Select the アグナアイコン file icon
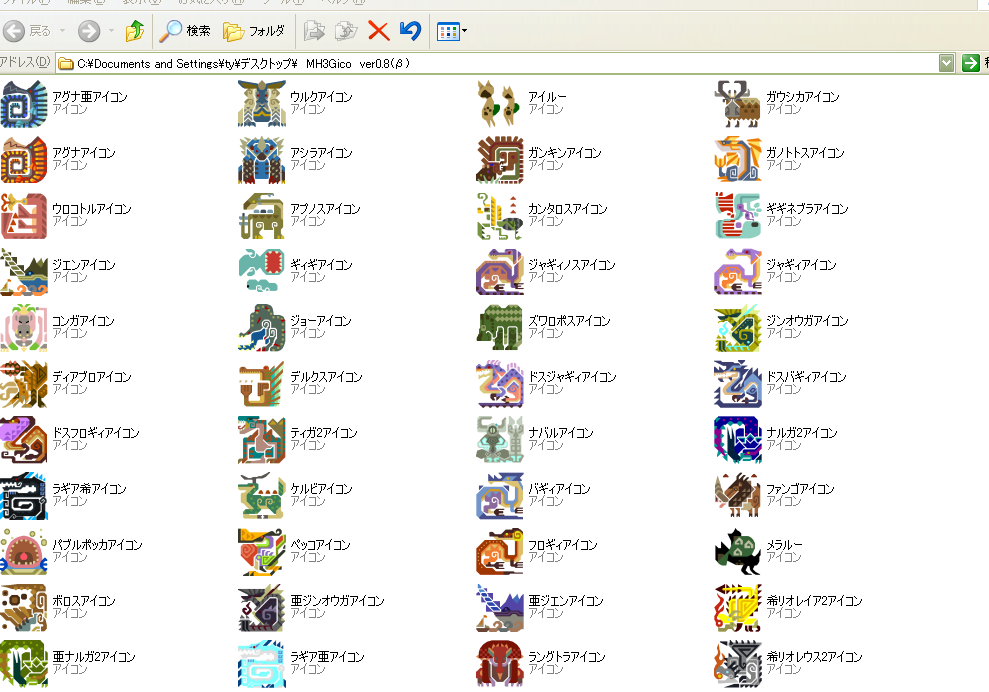This screenshot has height=692, width=989. tap(24, 160)
